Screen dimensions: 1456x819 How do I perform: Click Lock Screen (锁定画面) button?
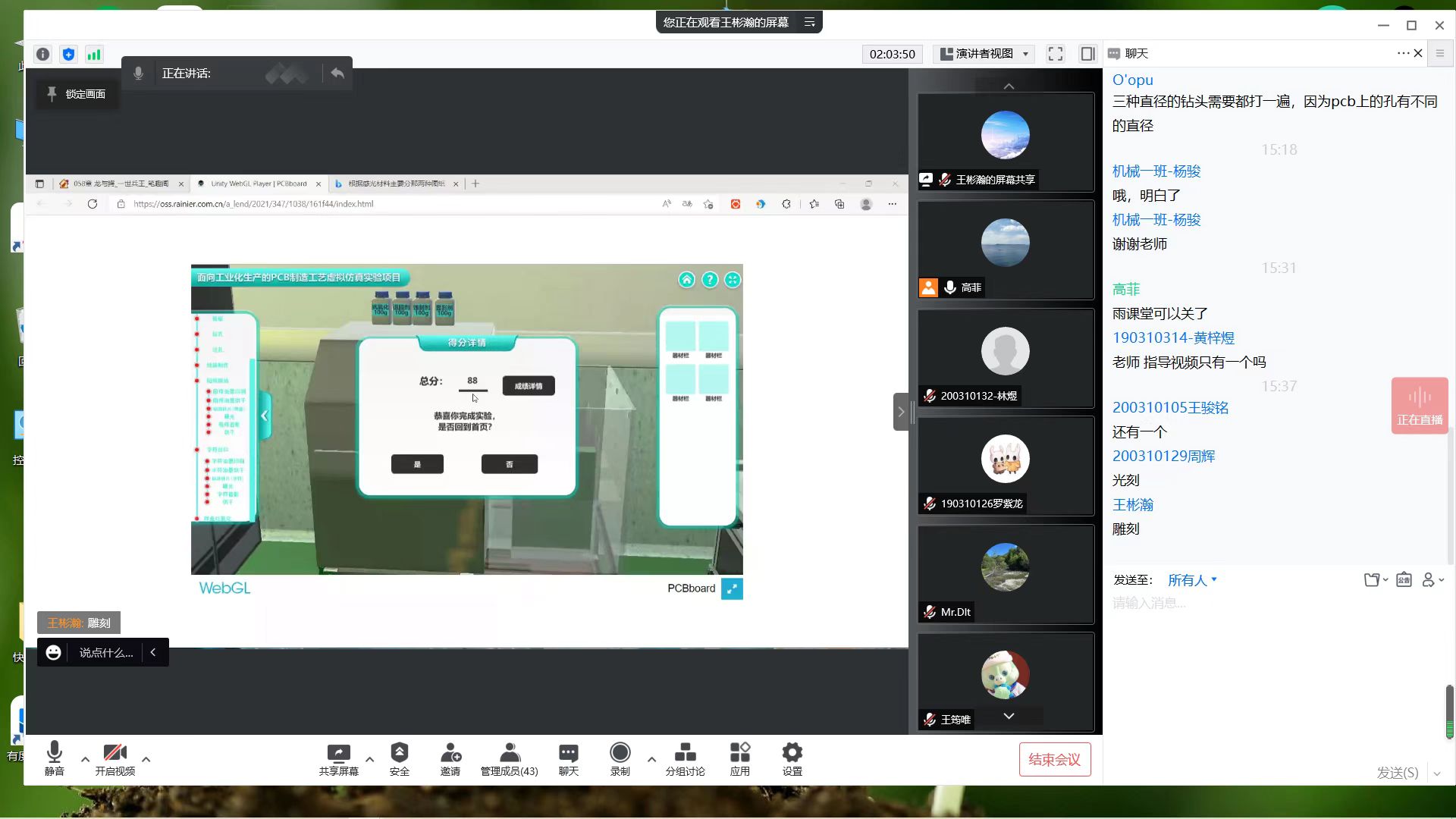(77, 94)
